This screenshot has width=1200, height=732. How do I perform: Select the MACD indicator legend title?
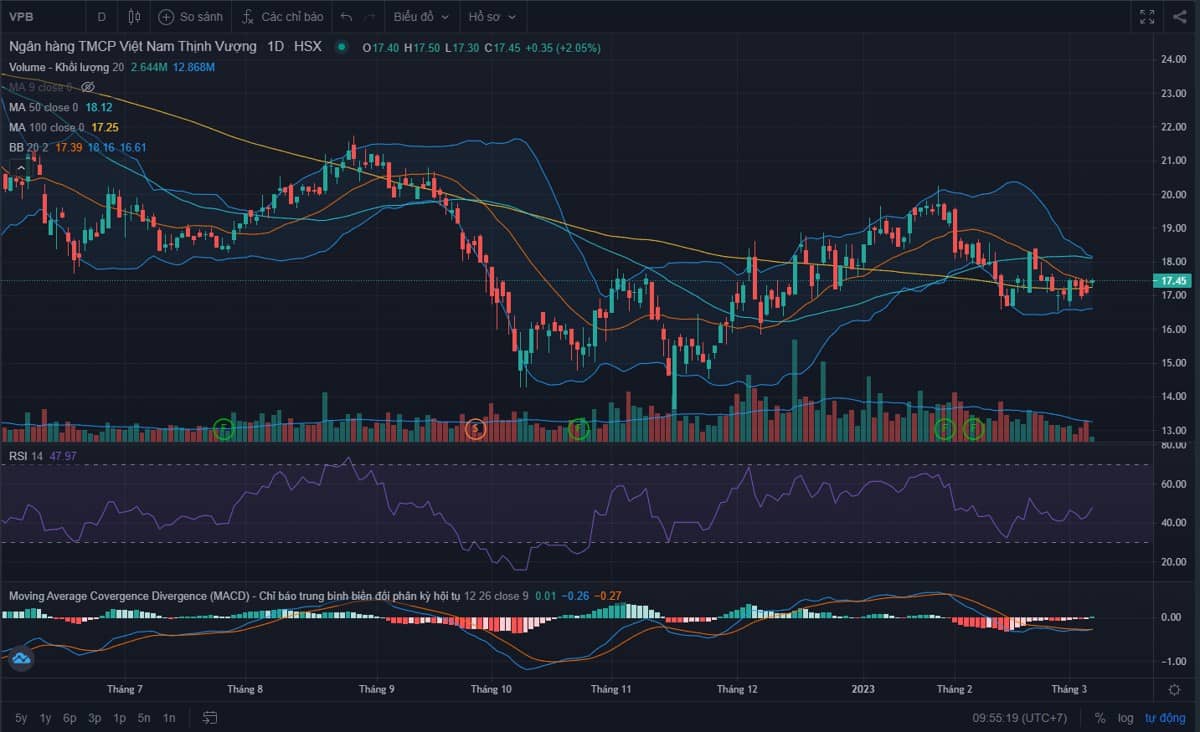coord(234,596)
